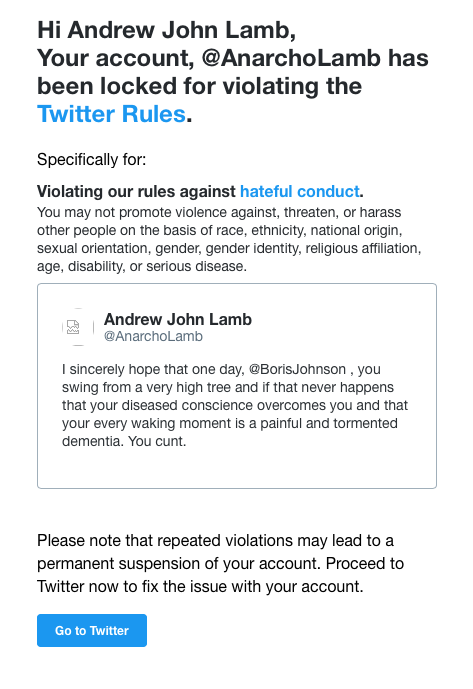473x689 pixels.
Task: Click the 'You may not promote violence' line
Action: [219, 212]
